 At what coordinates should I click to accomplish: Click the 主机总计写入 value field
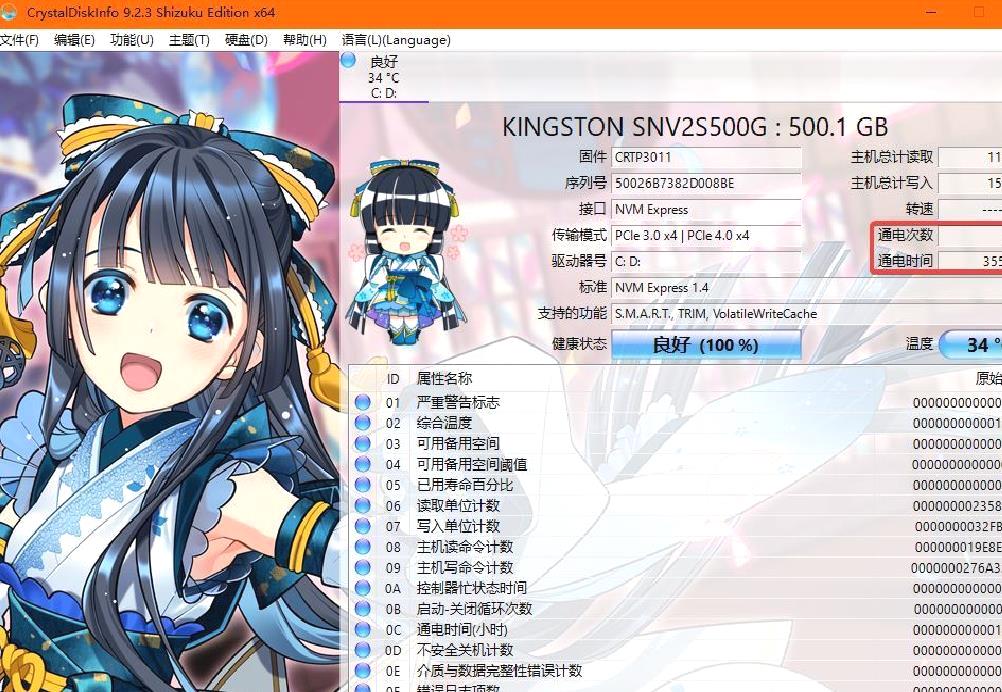[970, 183]
